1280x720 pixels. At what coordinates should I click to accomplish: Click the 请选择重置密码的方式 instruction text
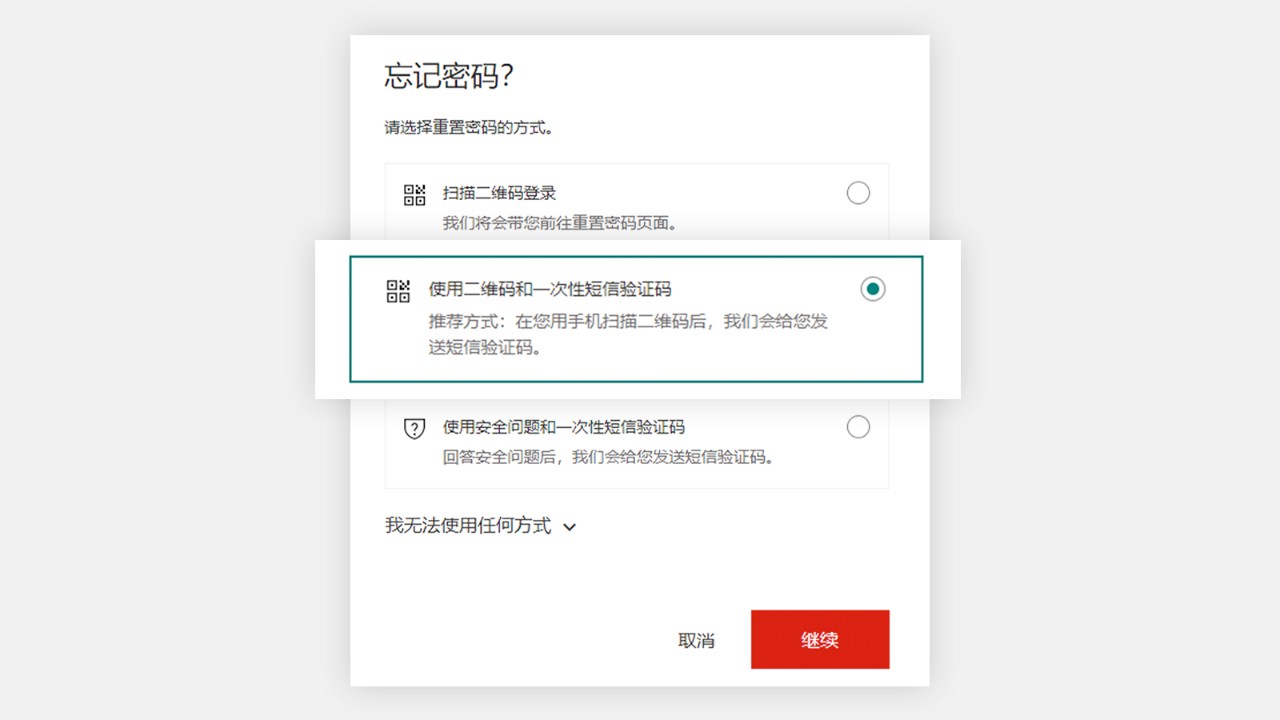[469, 128]
